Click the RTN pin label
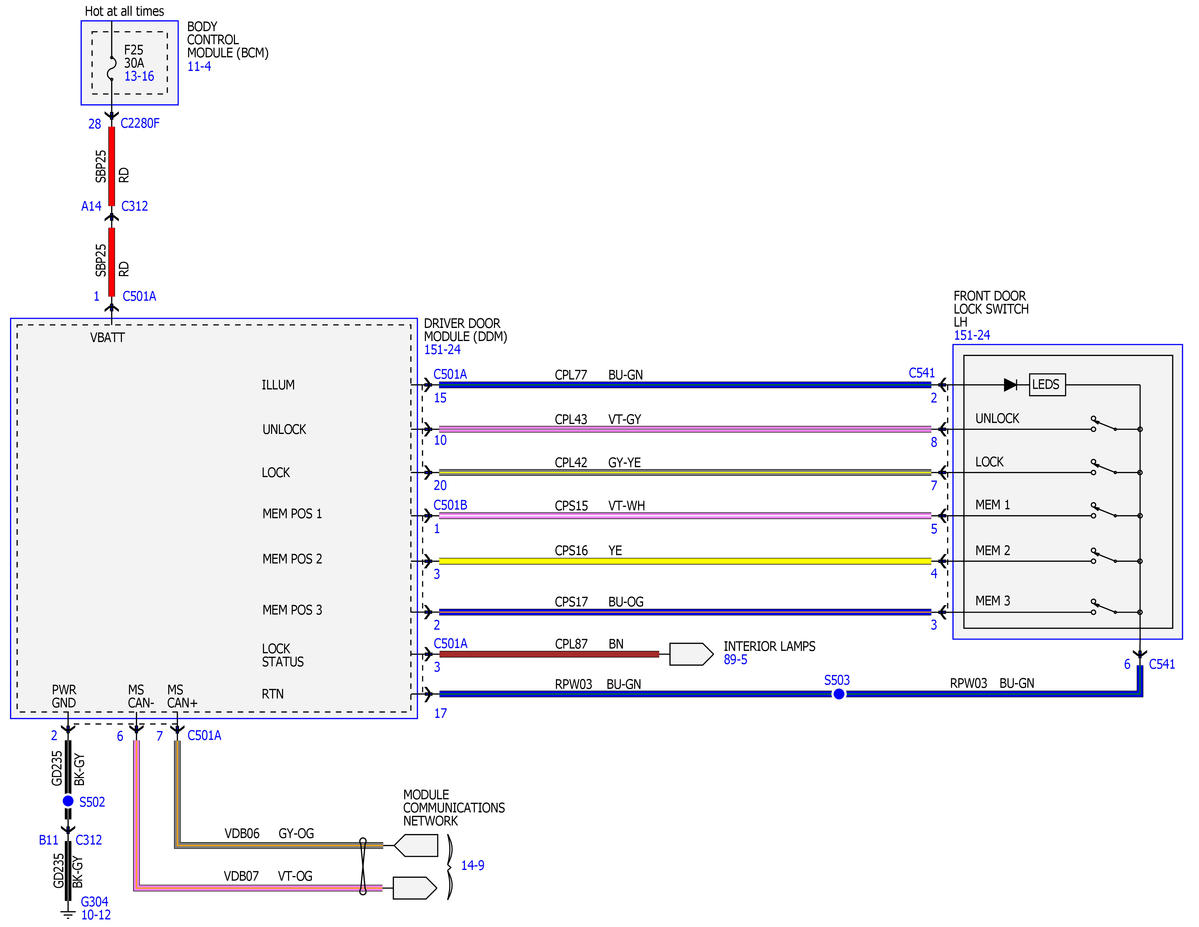This screenshot has height=927, width=1199. coord(273,694)
